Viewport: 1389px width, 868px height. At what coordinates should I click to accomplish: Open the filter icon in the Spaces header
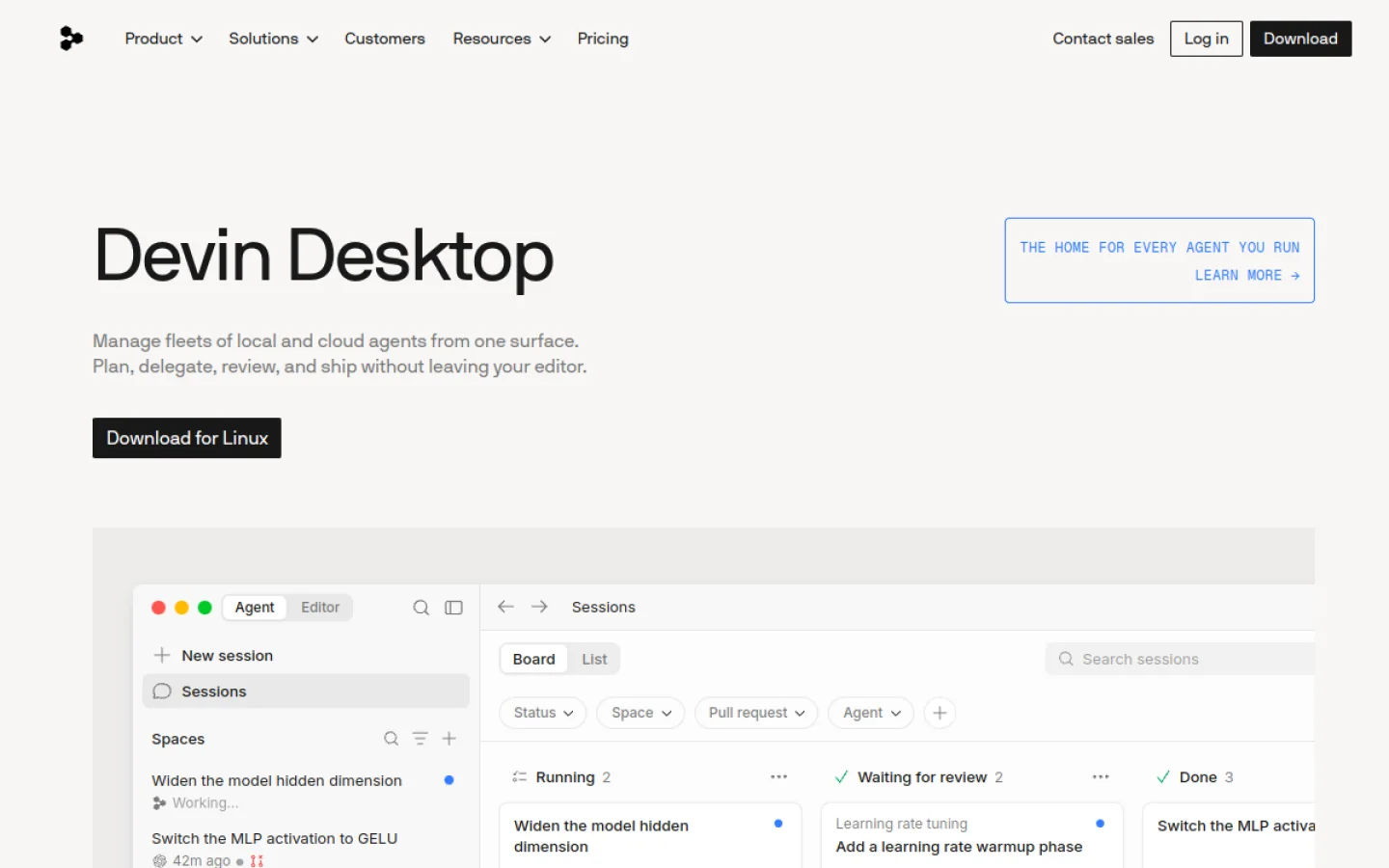pyautogui.click(x=421, y=739)
